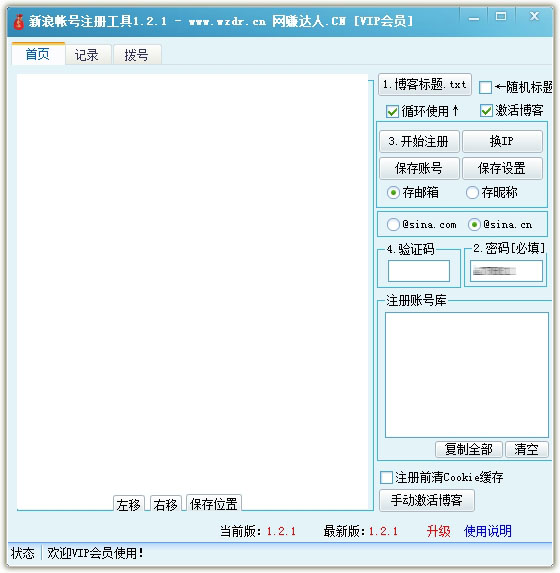The width and height of the screenshot is (560, 573).
Task: Click the 最新版 version number 1.2.1
Action: click(x=383, y=531)
